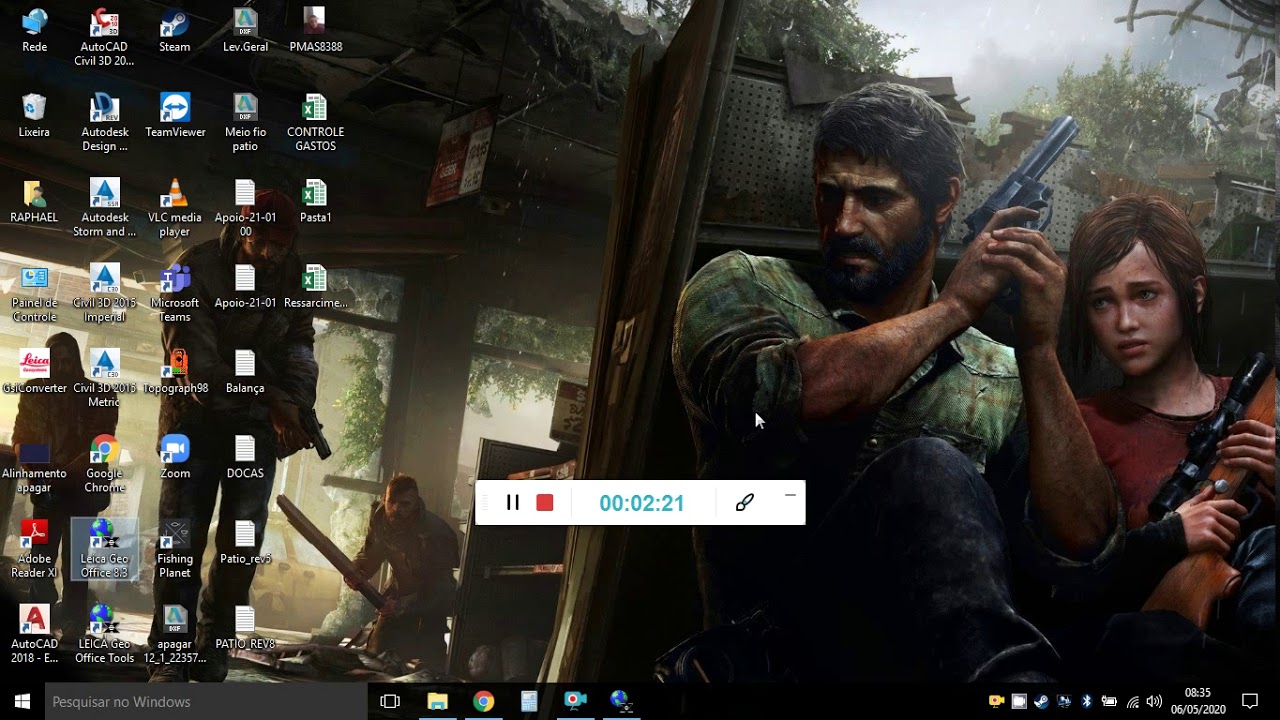1280x720 pixels.
Task: Open the yellow recorder tray icon
Action: pyautogui.click(x=996, y=701)
